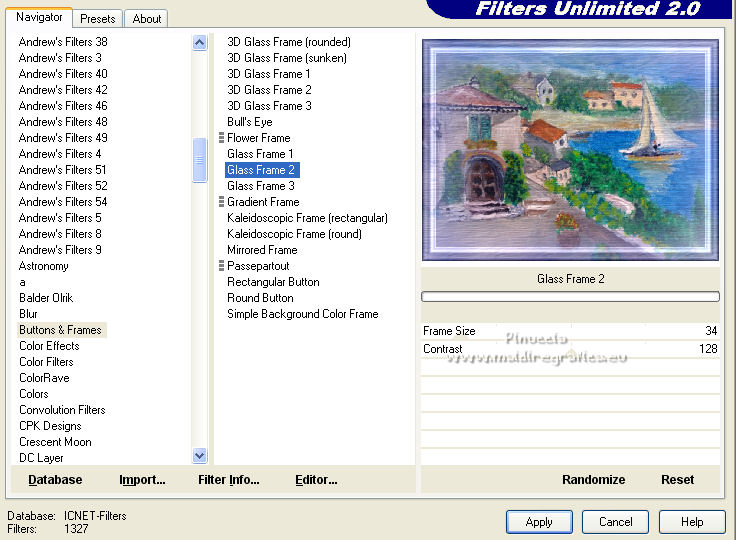Screen dimensions: 736x540
Task: Click the Import... button
Action: tap(142, 479)
